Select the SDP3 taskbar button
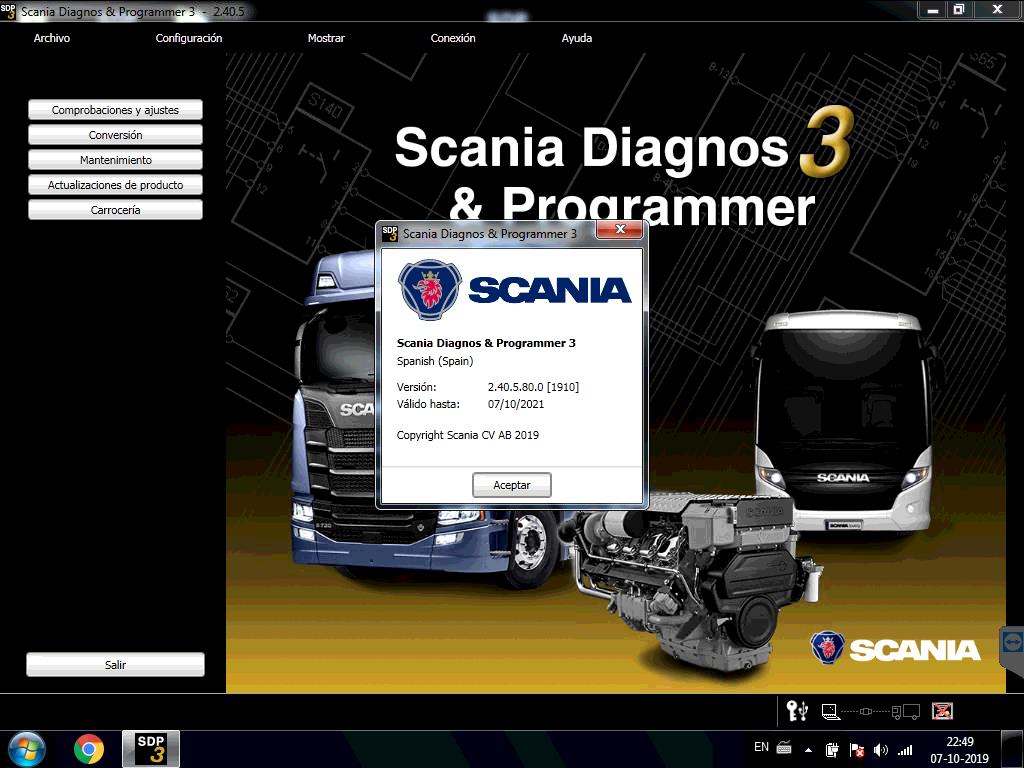This screenshot has width=1024, height=768. (151, 748)
